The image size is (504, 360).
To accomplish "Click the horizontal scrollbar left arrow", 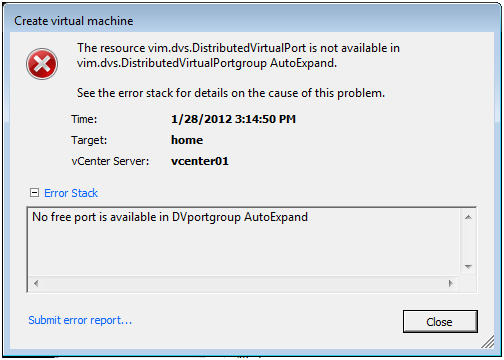I will [36, 284].
